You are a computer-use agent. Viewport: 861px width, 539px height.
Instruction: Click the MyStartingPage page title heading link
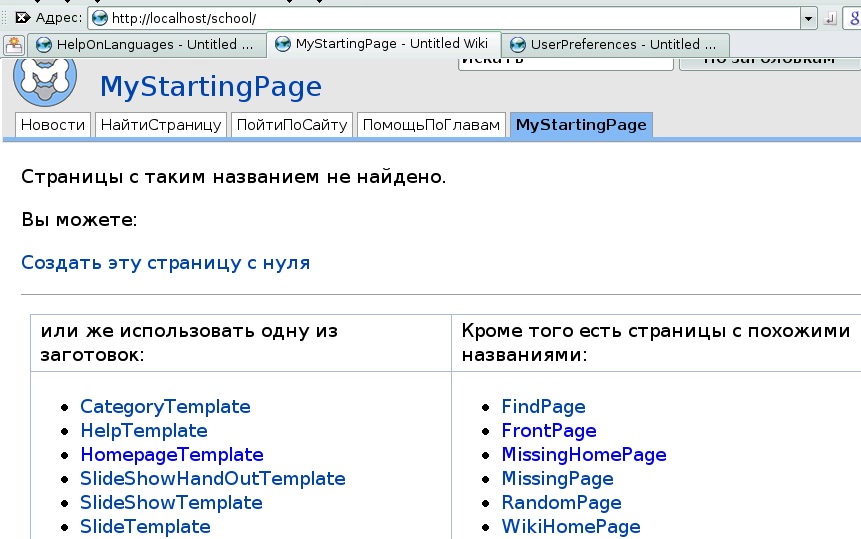tap(210, 87)
